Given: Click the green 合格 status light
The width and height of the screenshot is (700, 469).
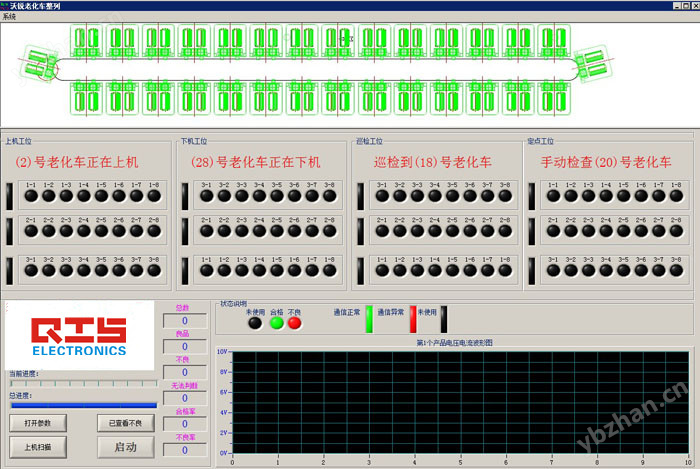Looking at the screenshot, I should [276, 322].
